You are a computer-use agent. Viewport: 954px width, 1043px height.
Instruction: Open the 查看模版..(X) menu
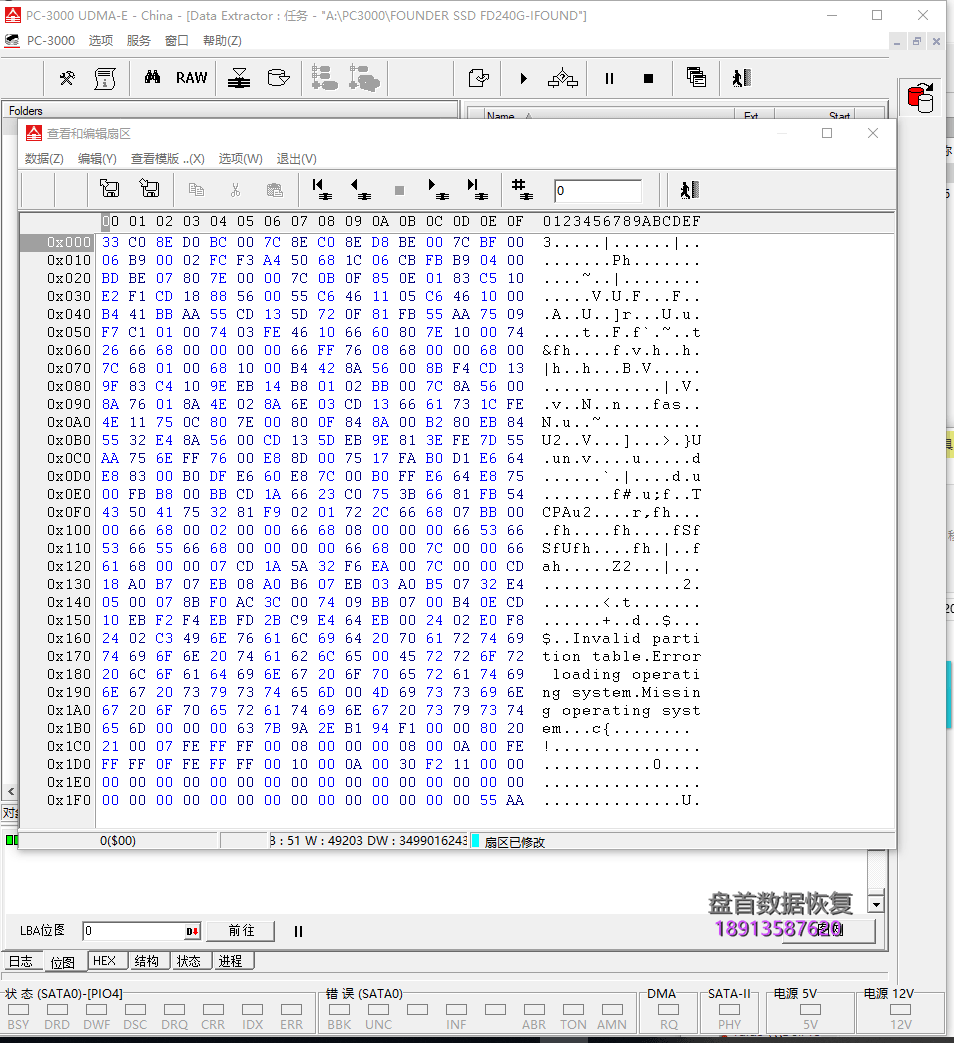pos(168,158)
